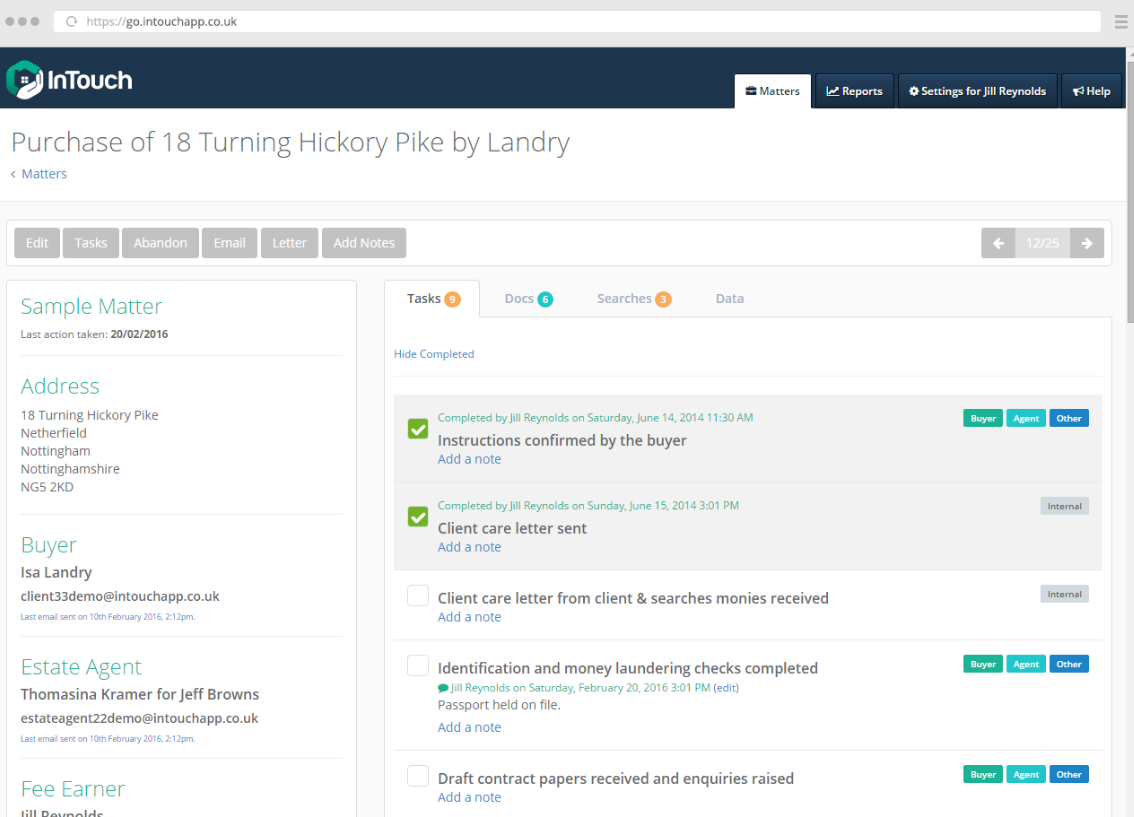Viewport: 1134px width, 817px height.
Task: Switch to the Docs tab
Action: [x=528, y=298]
